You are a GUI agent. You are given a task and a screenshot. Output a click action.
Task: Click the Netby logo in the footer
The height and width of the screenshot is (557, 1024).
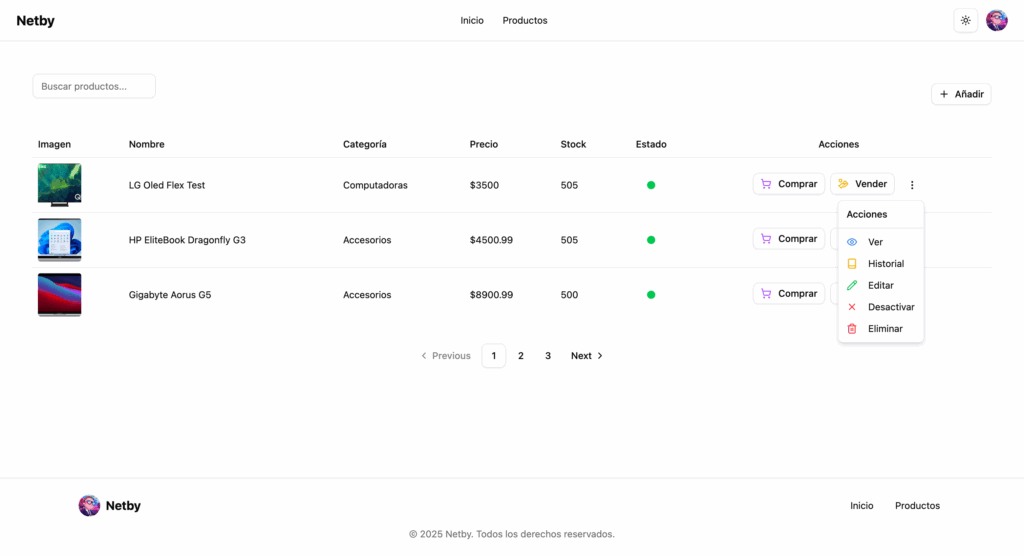pos(110,506)
